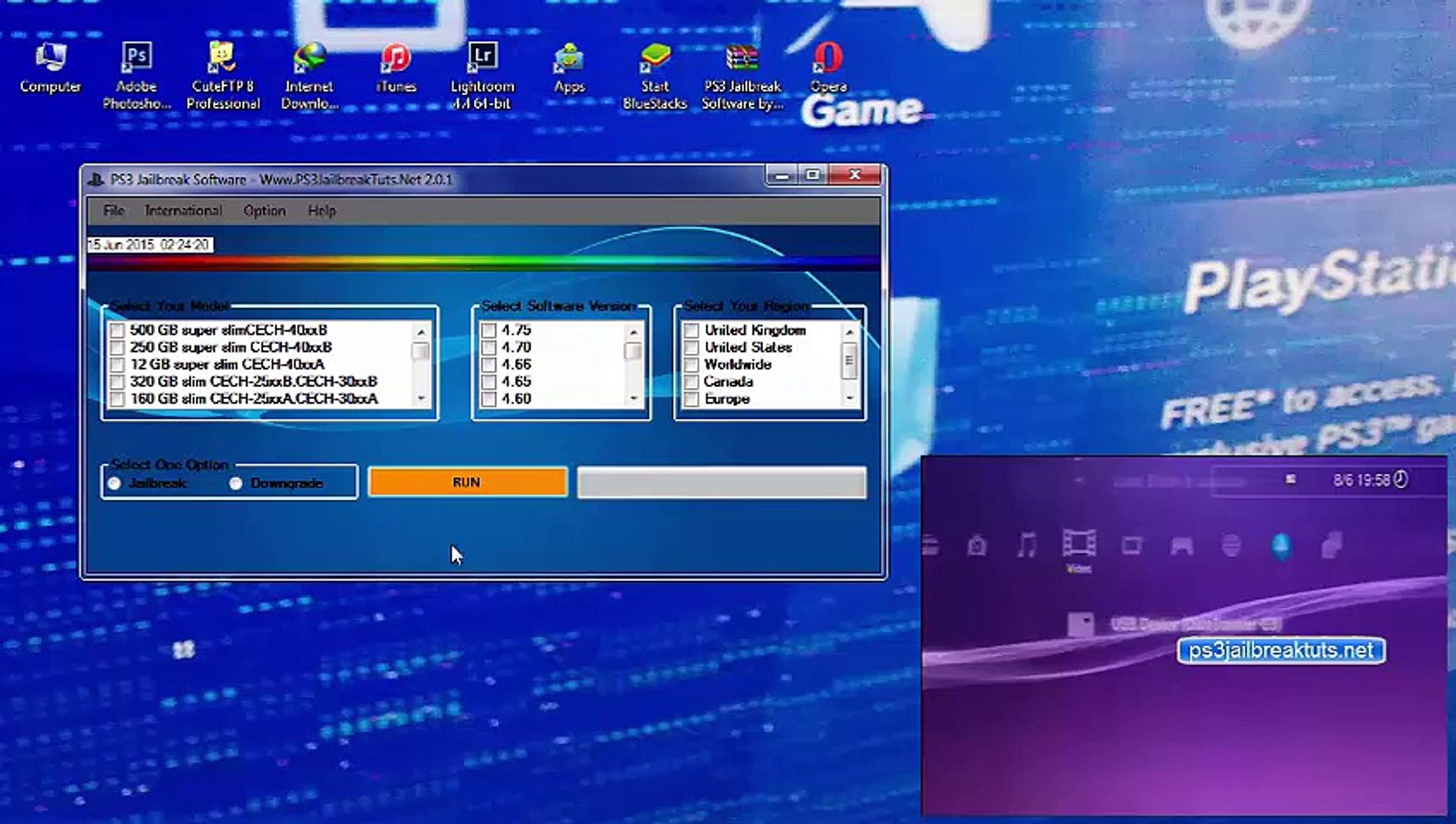1456x824 pixels.
Task: Check the United Kingdom region
Action: tap(691, 330)
